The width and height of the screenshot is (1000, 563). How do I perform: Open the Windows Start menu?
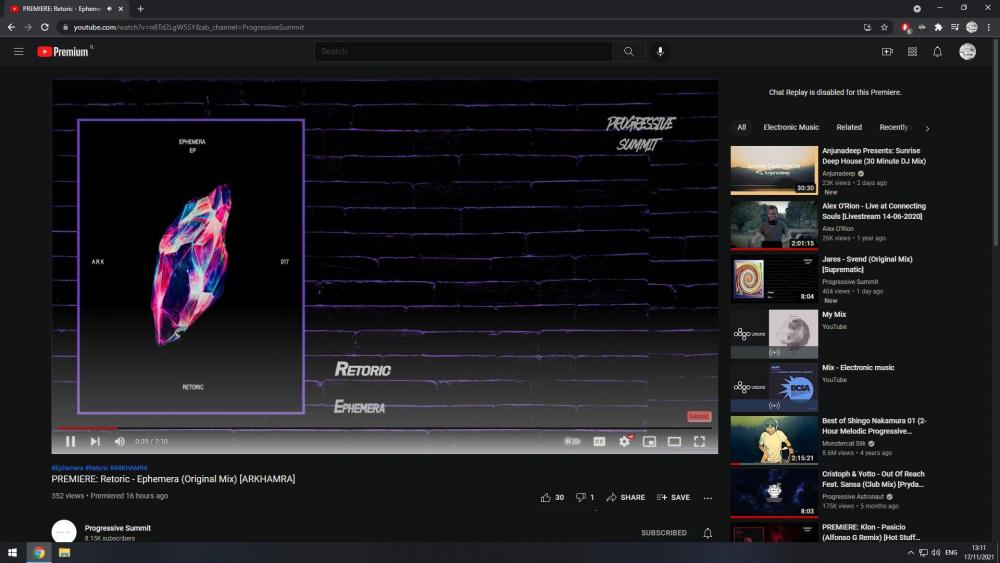pos(12,553)
